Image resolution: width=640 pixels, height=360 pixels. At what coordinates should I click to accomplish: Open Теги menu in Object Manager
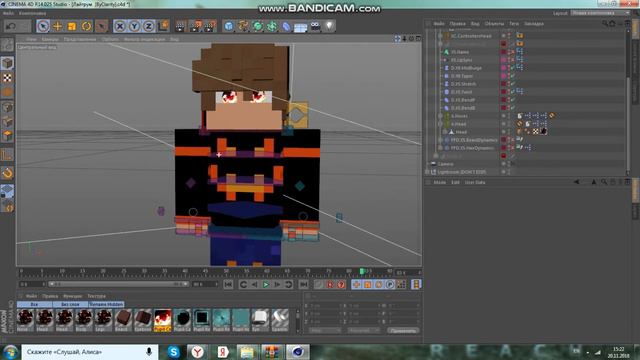tap(514, 24)
